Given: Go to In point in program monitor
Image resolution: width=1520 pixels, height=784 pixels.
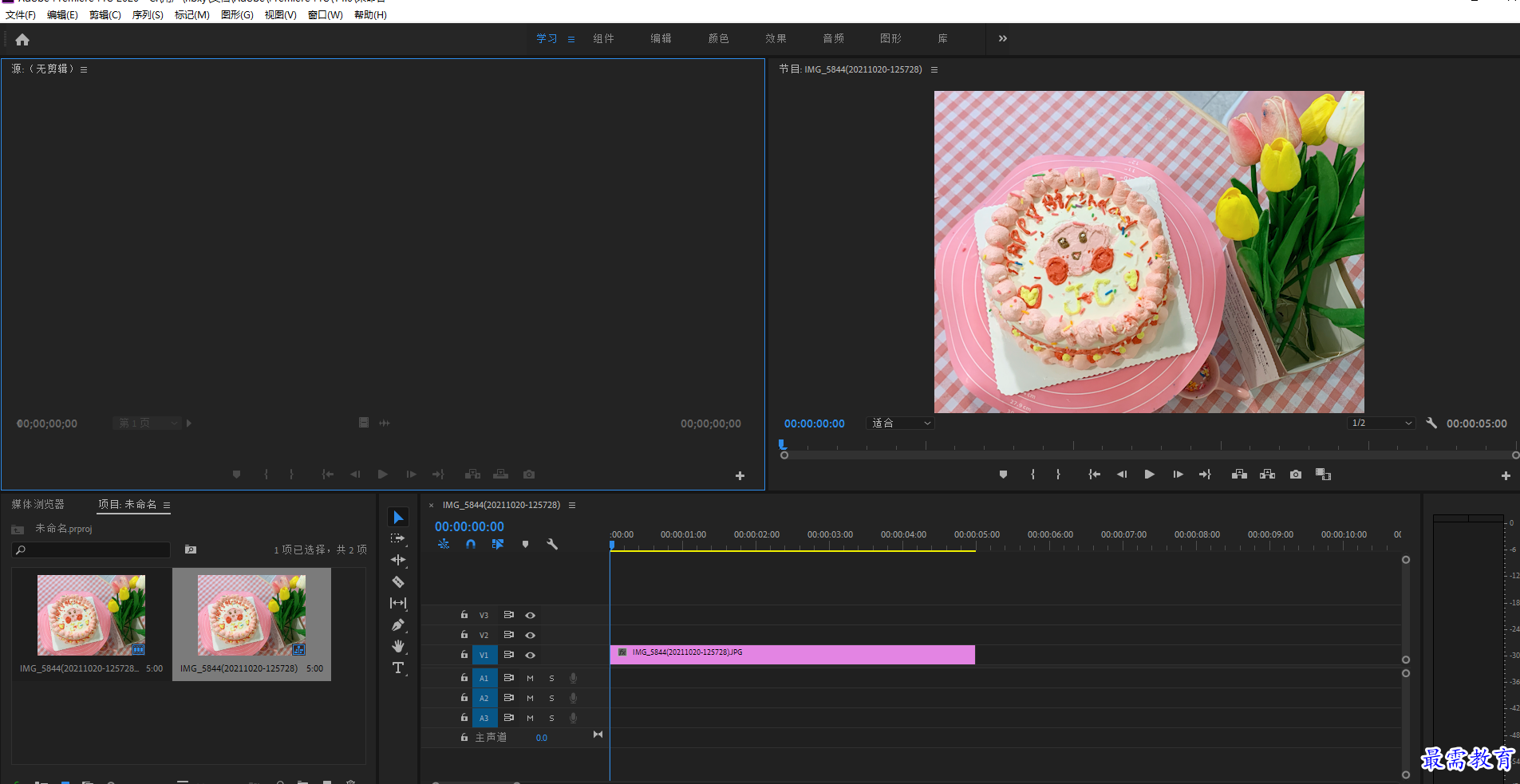Looking at the screenshot, I should [x=1094, y=475].
